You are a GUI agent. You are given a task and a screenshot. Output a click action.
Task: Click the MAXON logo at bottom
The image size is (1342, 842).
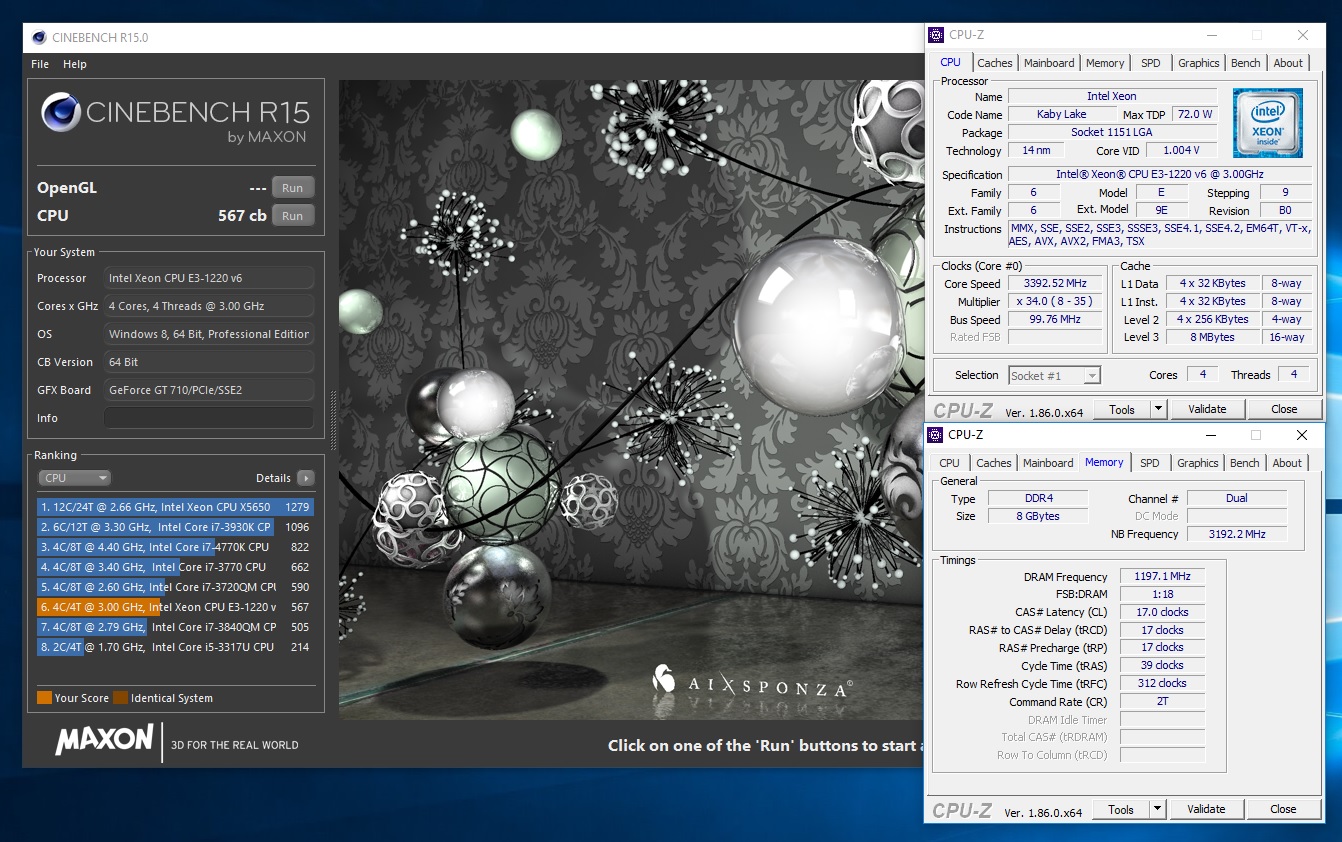[x=104, y=741]
